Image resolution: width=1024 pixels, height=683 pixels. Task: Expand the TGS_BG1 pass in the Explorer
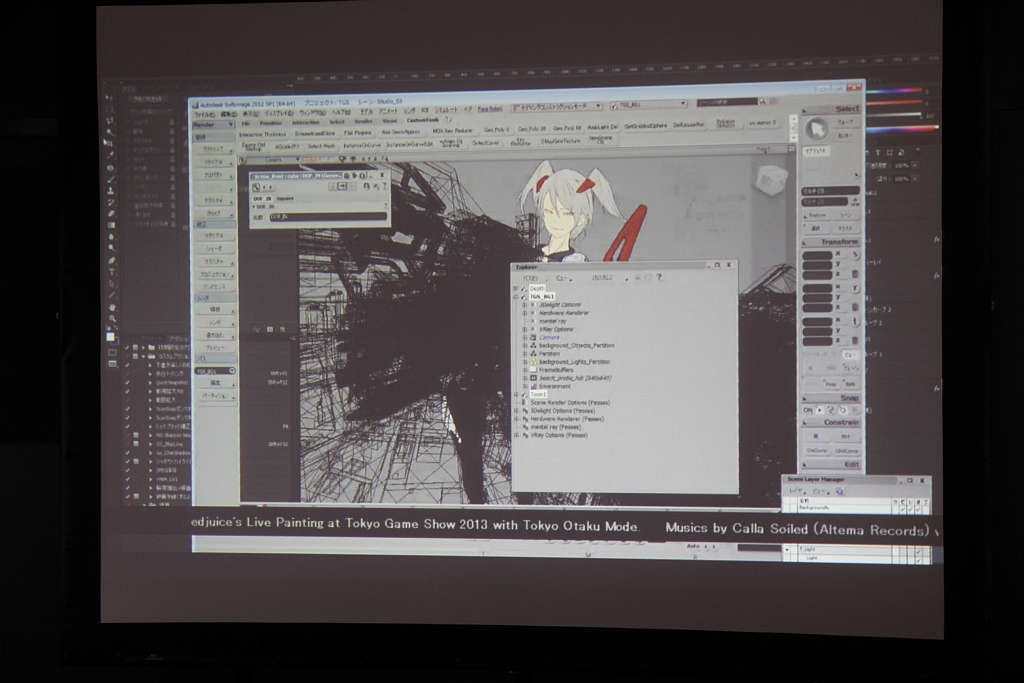[516, 297]
